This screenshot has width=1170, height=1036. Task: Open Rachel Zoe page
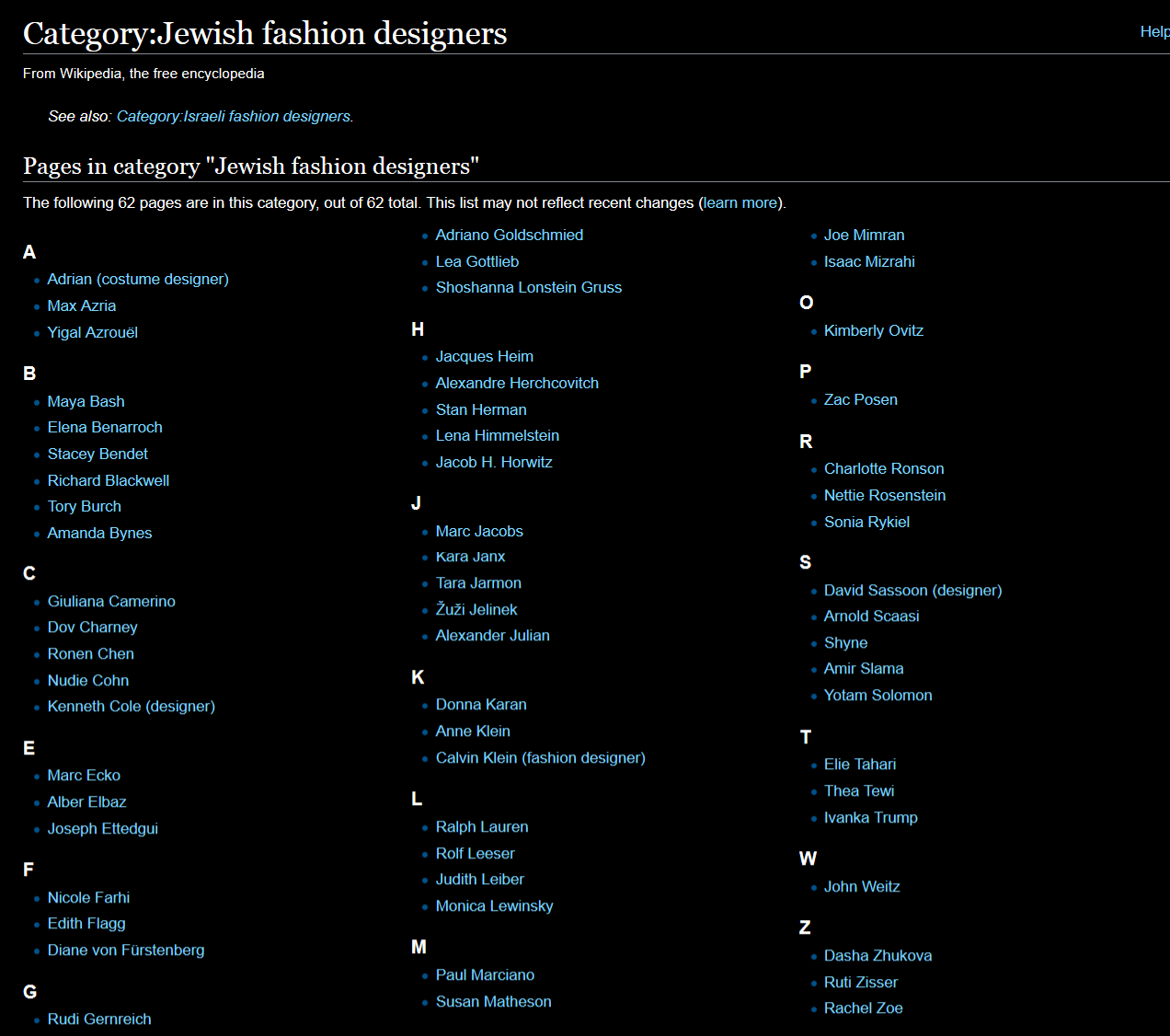point(864,1007)
